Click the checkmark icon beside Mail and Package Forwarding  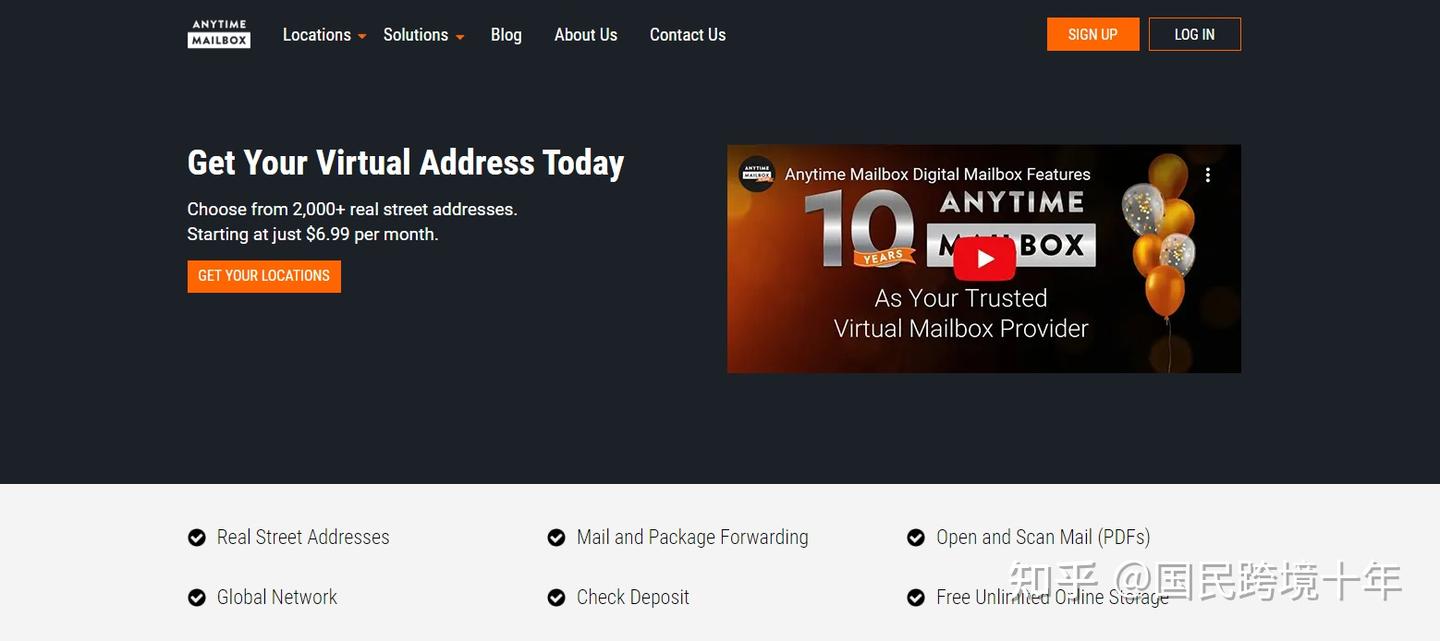tap(556, 538)
